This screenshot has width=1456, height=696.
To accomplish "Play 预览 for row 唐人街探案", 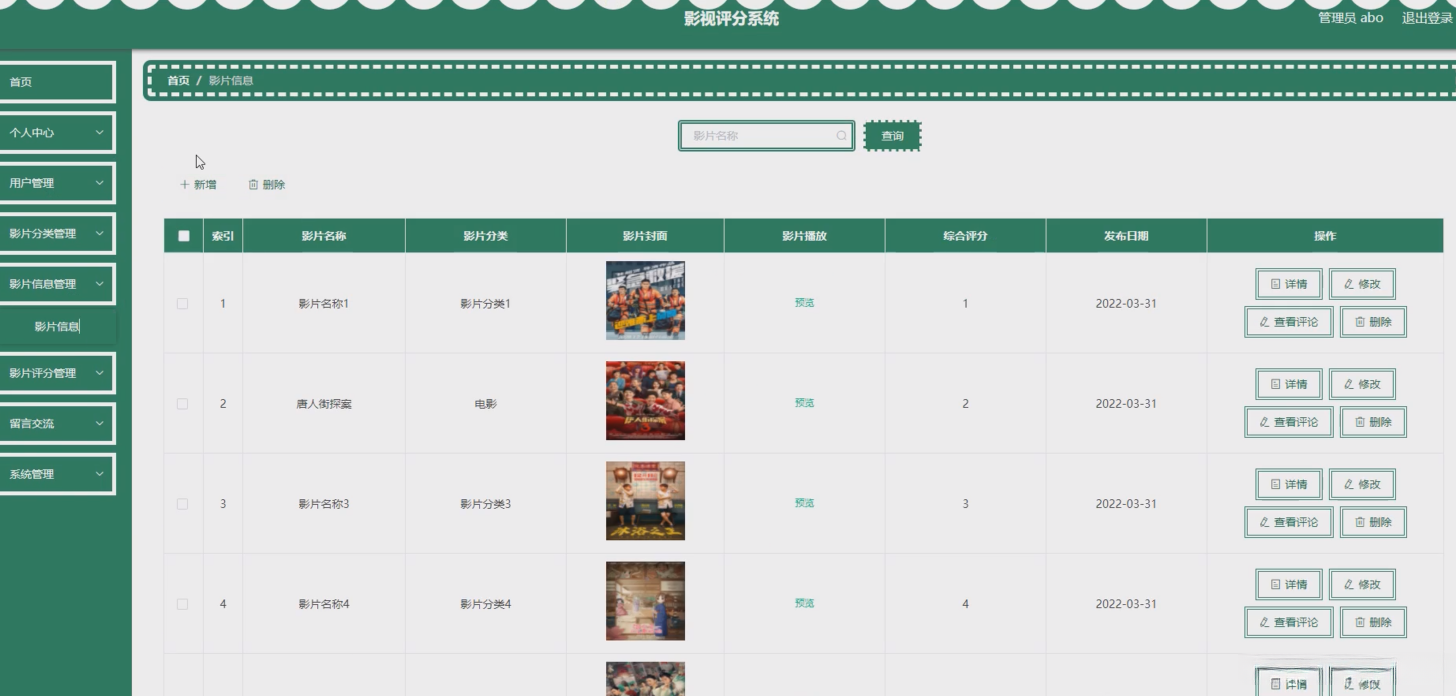I will point(804,403).
